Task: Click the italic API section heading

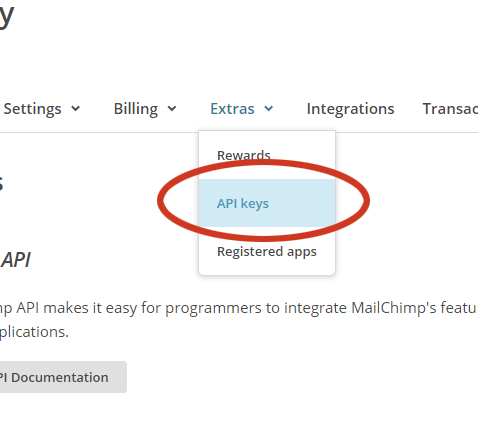Action: pos(15,260)
